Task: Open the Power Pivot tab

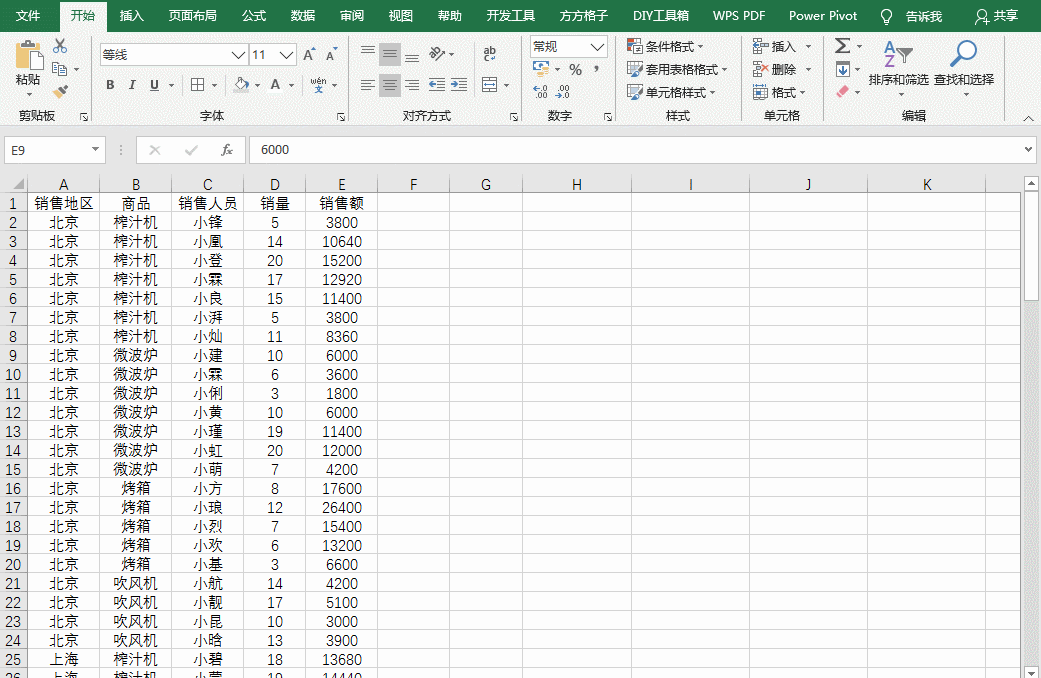Action: tap(823, 16)
